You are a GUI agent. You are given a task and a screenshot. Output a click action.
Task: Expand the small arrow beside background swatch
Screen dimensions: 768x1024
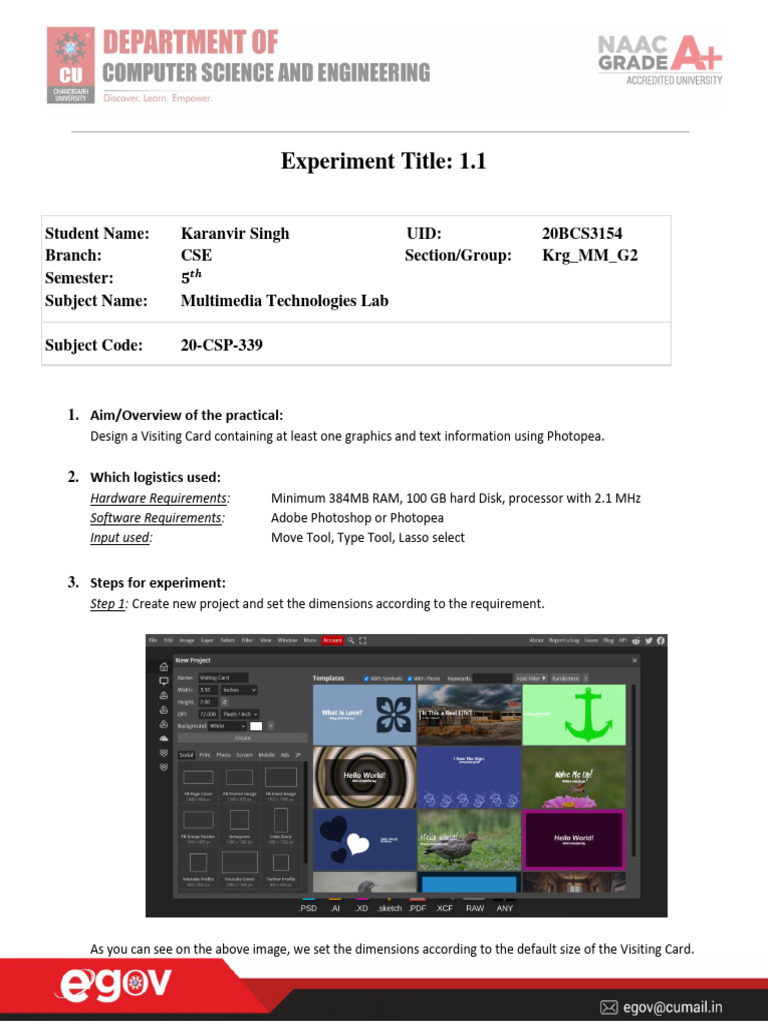(270, 726)
